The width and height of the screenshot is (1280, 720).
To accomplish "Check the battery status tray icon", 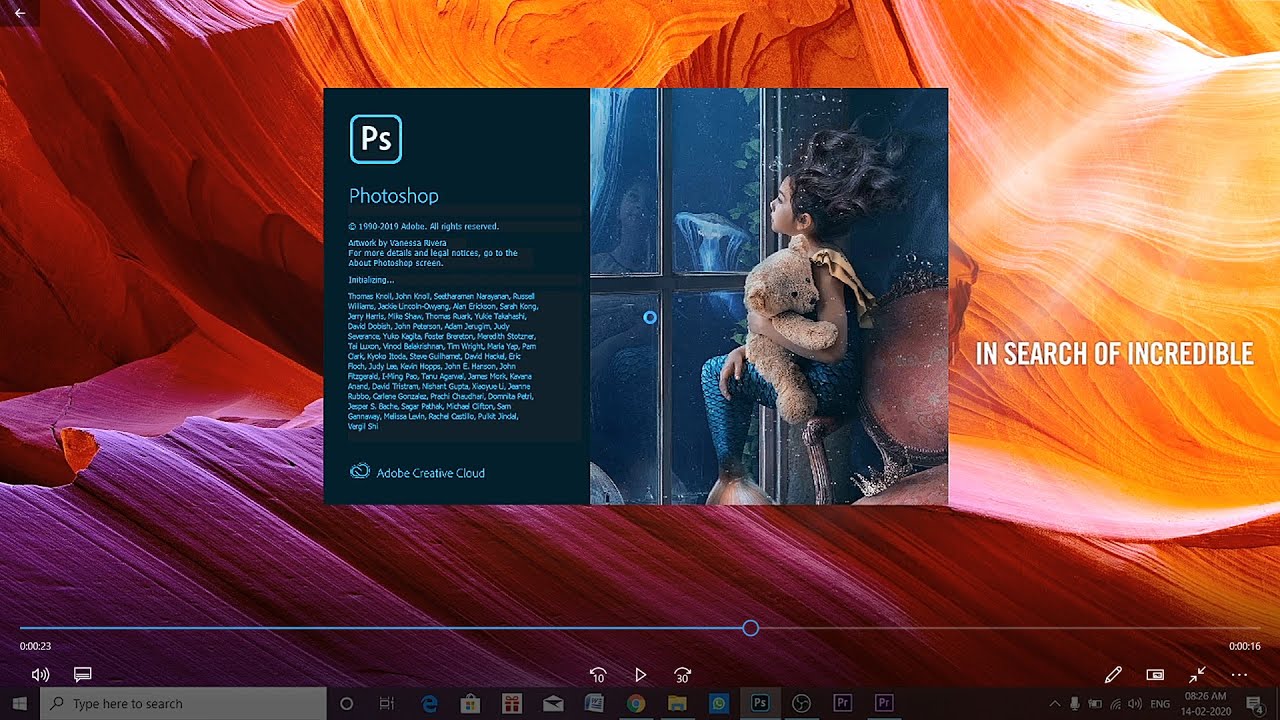I will 1095,704.
